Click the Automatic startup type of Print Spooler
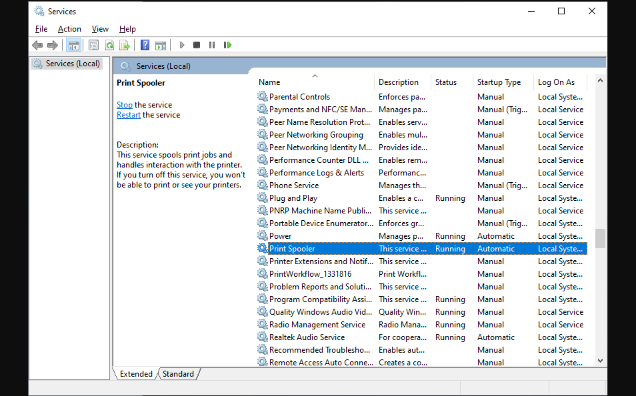The width and height of the screenshot is (636, 396). point(496,249)
